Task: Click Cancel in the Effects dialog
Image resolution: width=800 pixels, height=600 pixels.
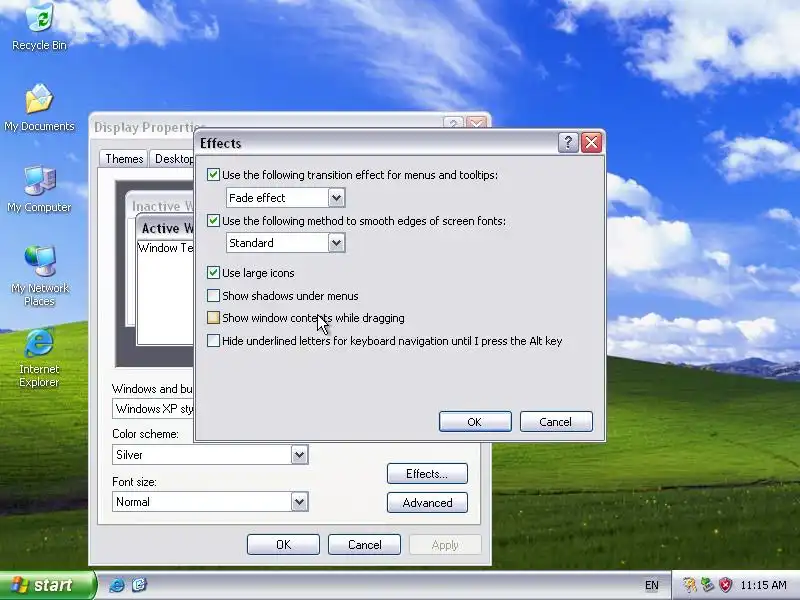Action: coord(556,422)
